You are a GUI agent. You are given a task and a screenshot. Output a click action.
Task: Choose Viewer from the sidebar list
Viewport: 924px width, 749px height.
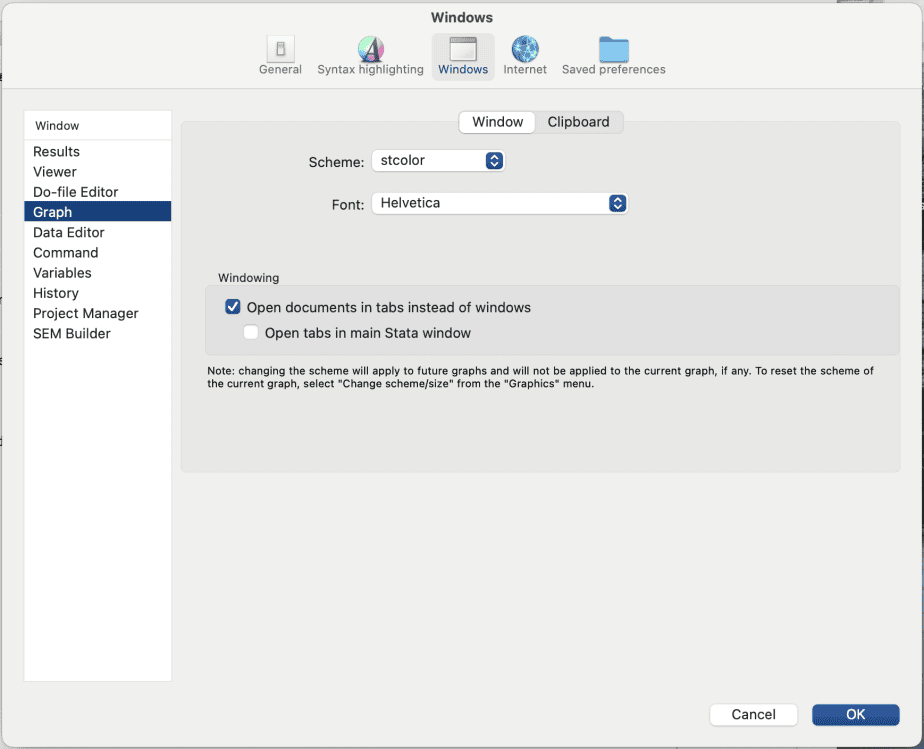(x=55, y=172)
